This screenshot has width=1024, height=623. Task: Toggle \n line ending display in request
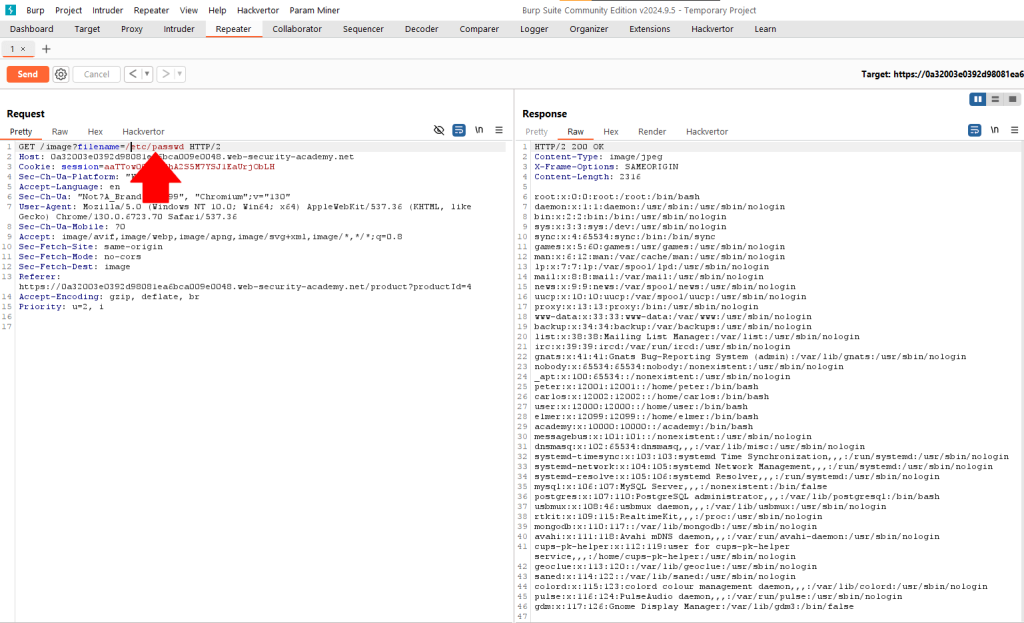pos(479,130)
